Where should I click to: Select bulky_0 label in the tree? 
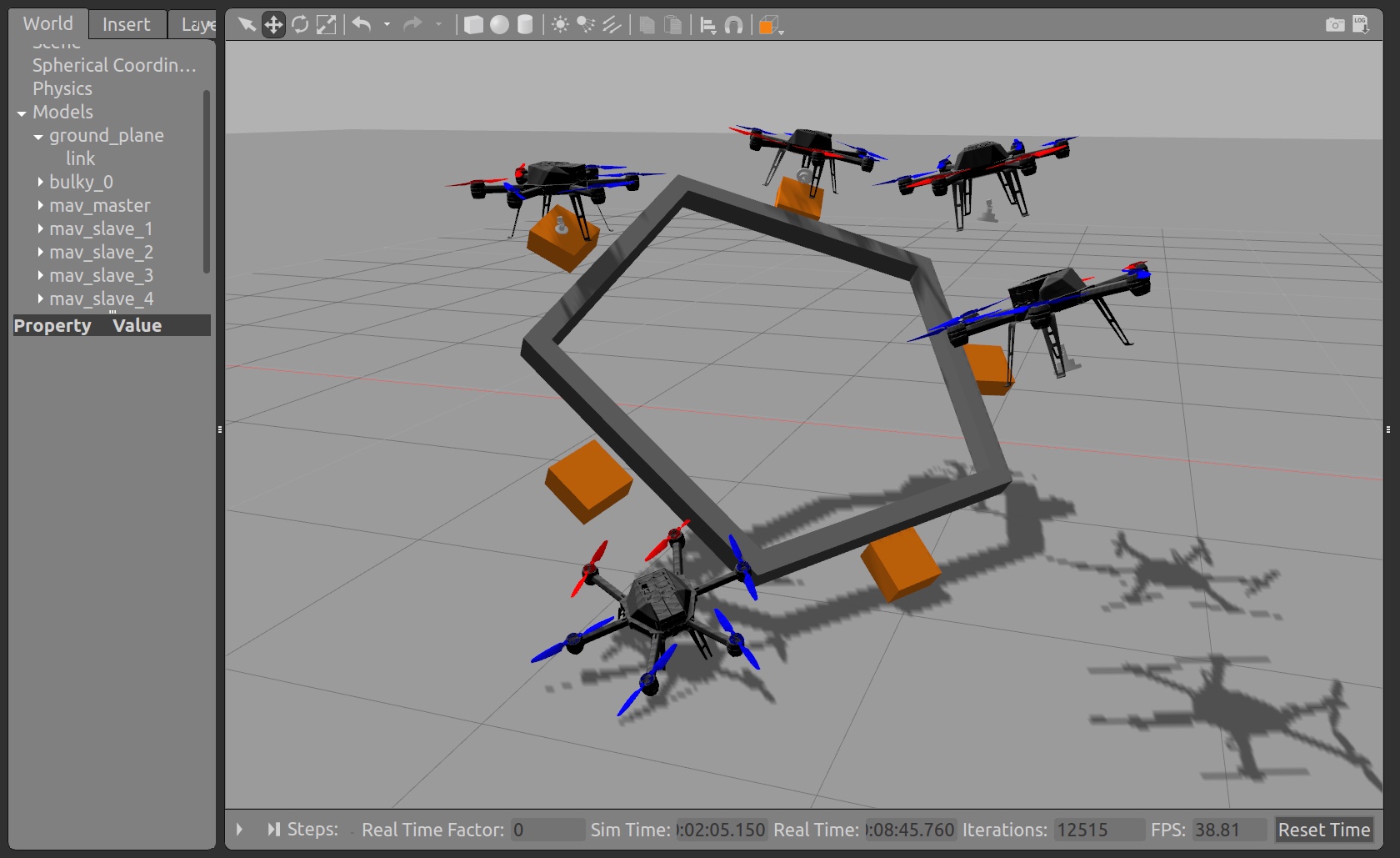tap(81, 182)
